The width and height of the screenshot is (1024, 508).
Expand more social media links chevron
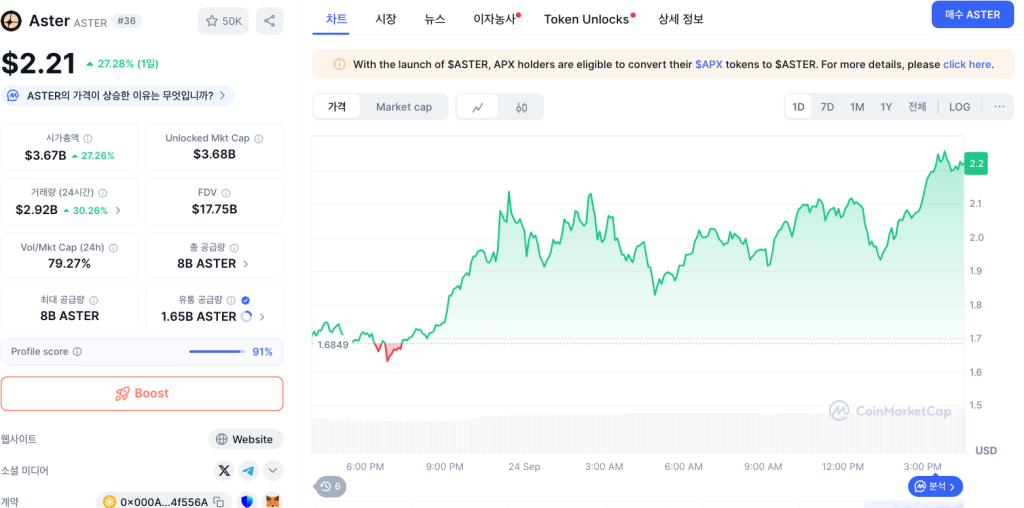coord(273,470)
